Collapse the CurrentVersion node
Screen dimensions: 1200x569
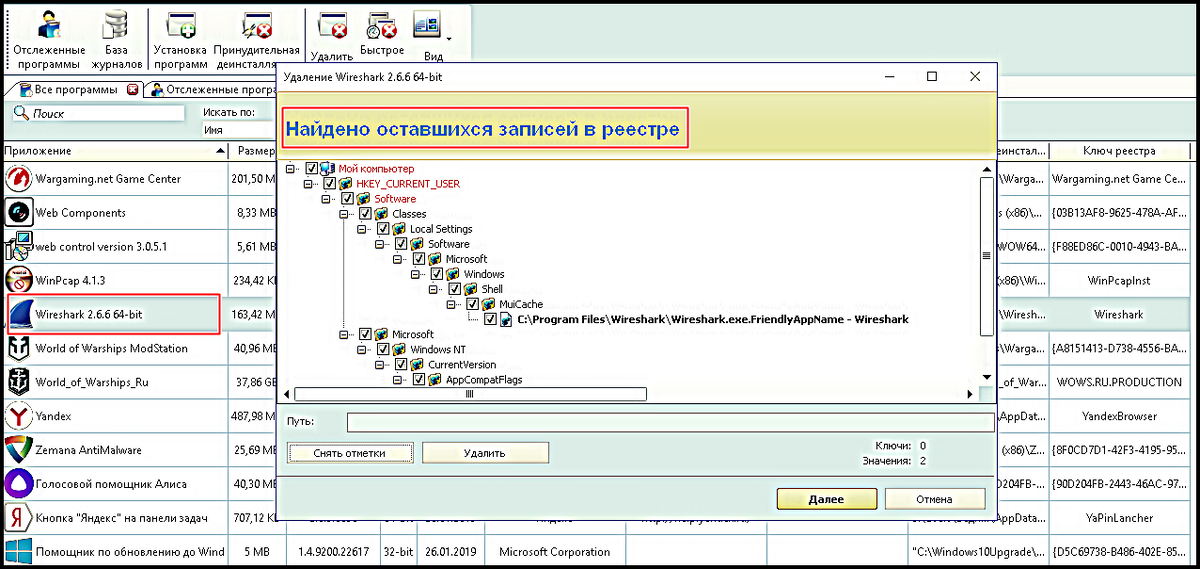tap(381, 365)
